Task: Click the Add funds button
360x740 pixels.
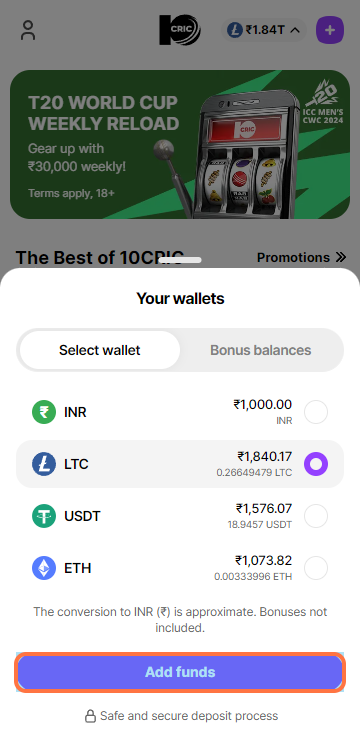Action: [x=180, y=672]
